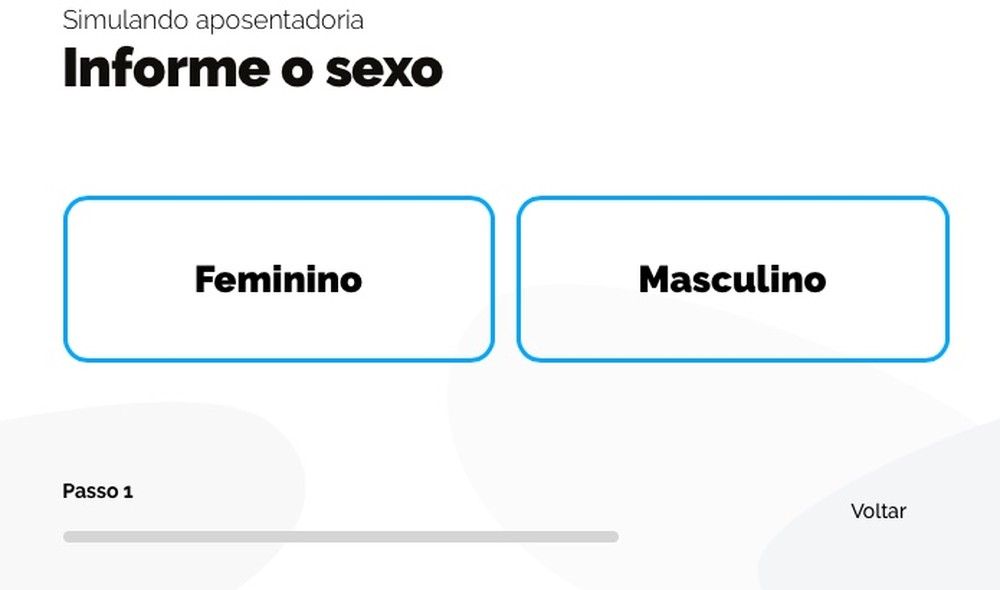The image size is (1000, 590).
Task: Click the word "sexo" in the title
Action: click(385, 68)
